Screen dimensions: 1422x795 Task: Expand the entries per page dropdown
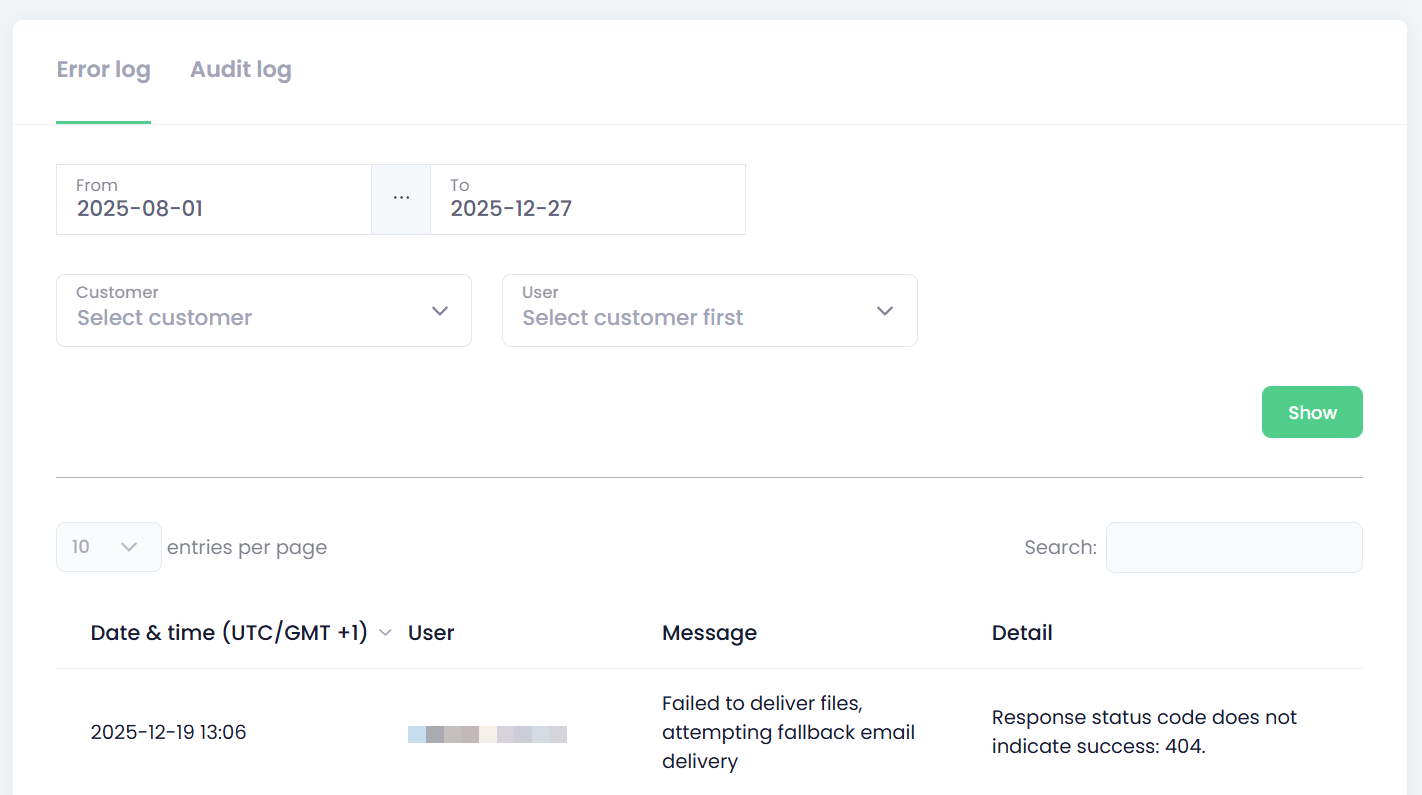(x=108, y=547)
